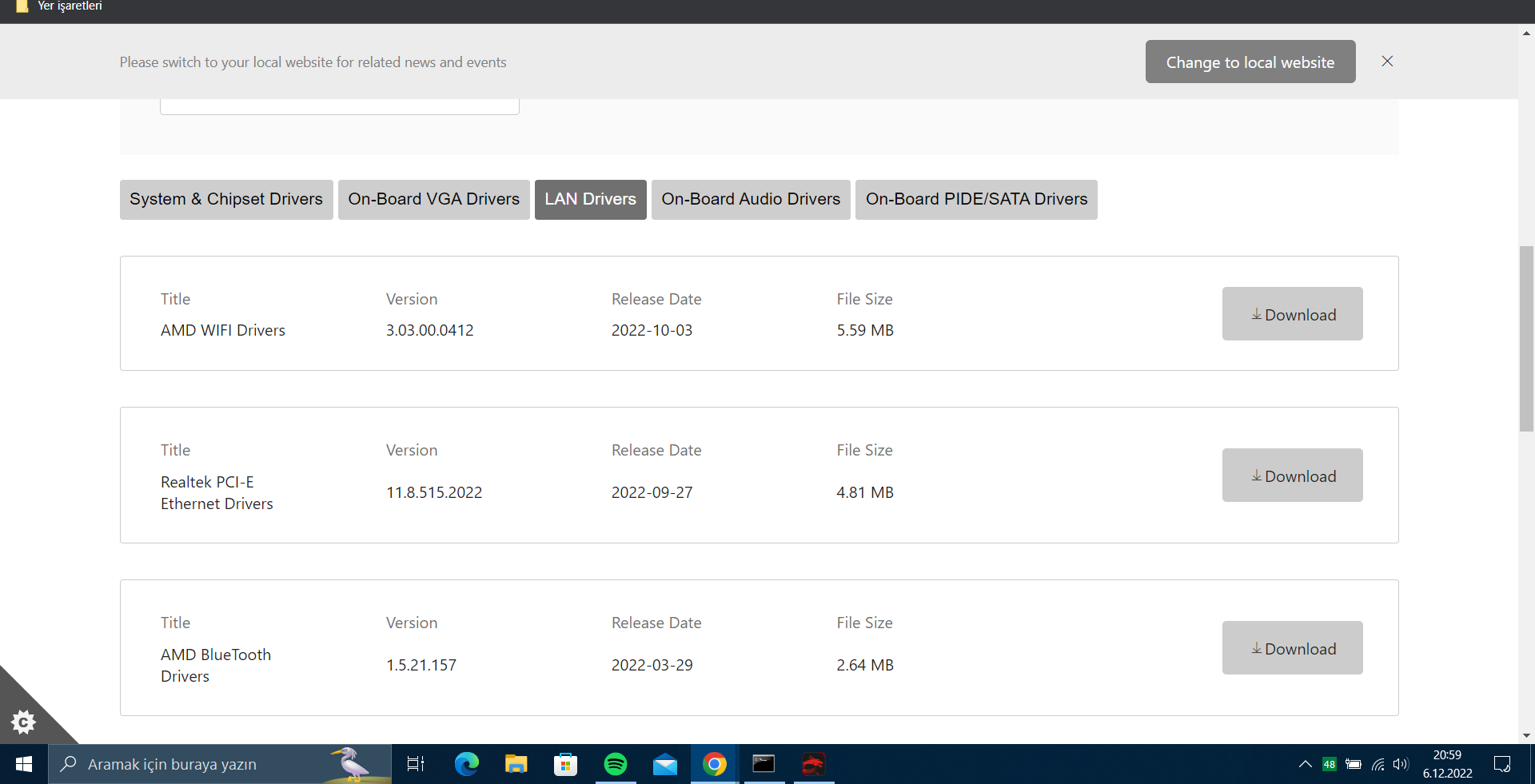This screenshot has width=1535, height=784.
Task: Select the LAN Drivers tab
Action: tap(591, 200)
